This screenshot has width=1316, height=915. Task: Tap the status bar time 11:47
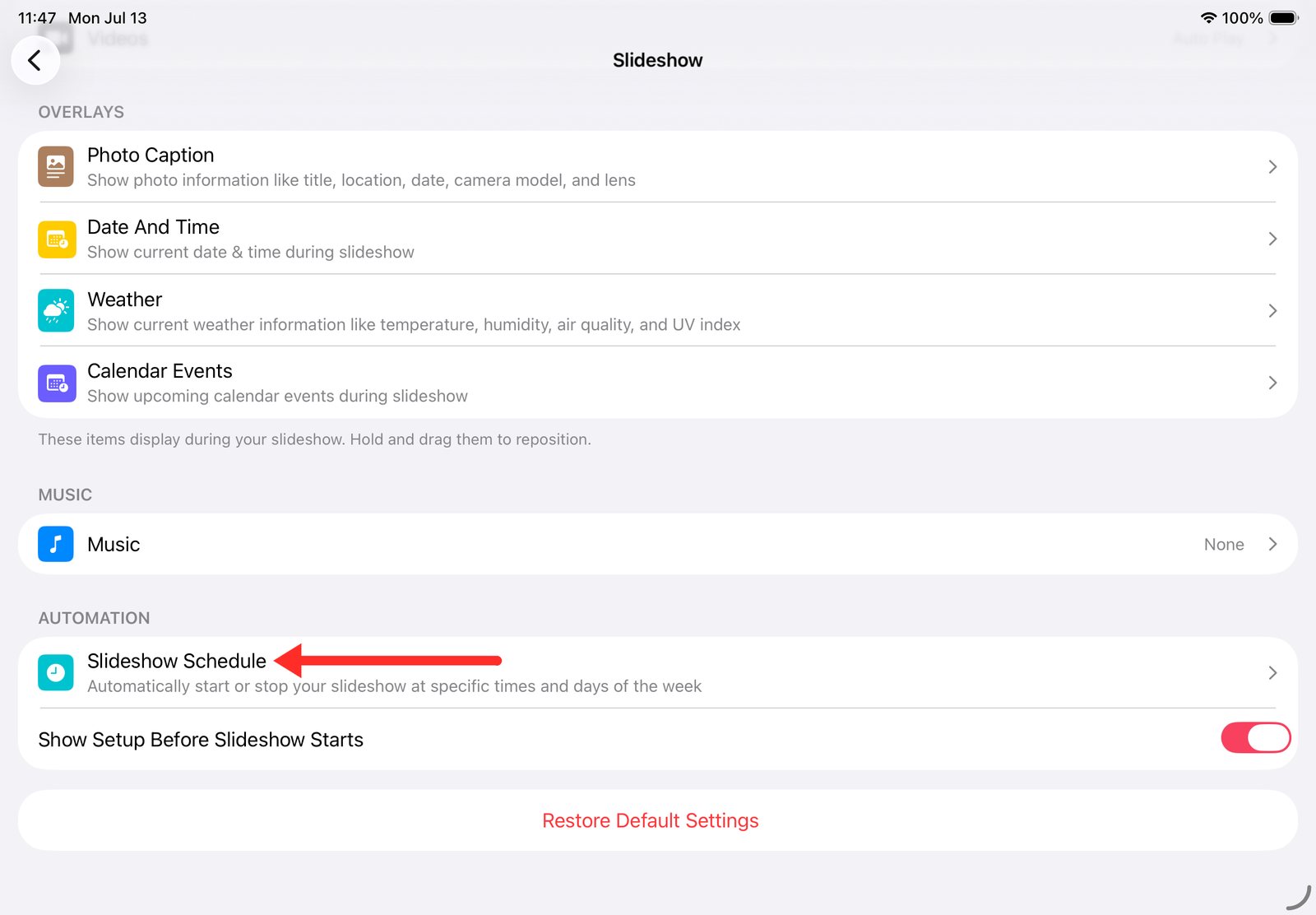(37, 17)
